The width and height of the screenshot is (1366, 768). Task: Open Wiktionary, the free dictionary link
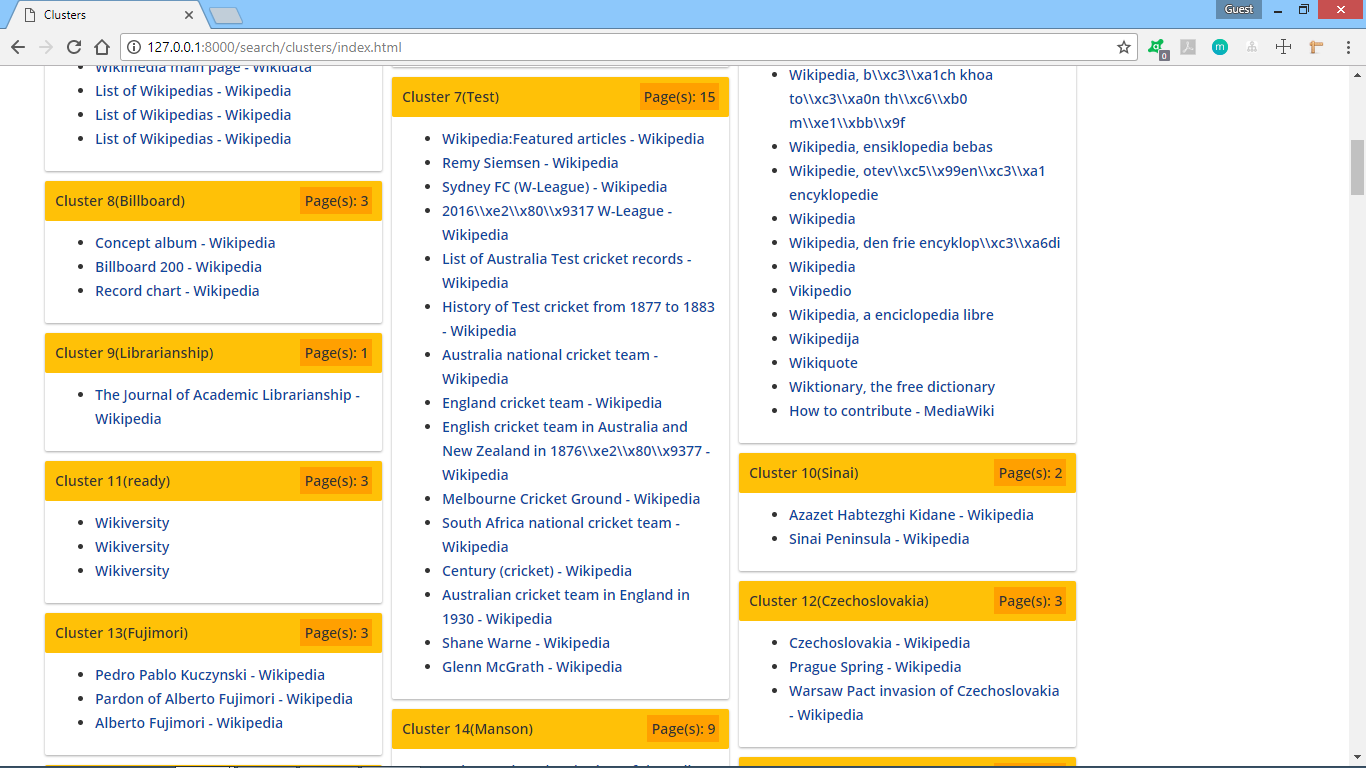(x=892, y=387)
